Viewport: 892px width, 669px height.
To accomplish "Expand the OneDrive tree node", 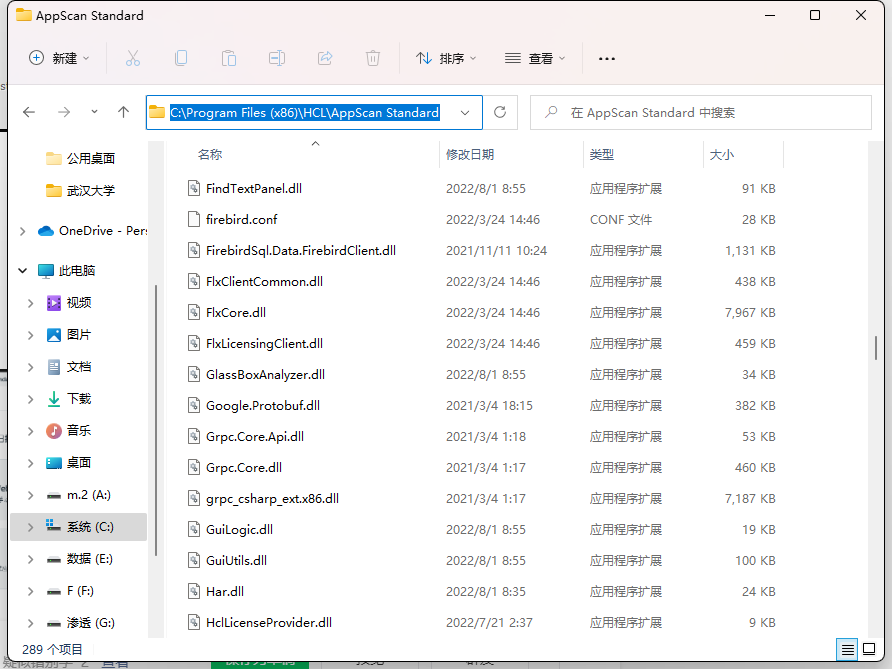I will pos(22,231).
